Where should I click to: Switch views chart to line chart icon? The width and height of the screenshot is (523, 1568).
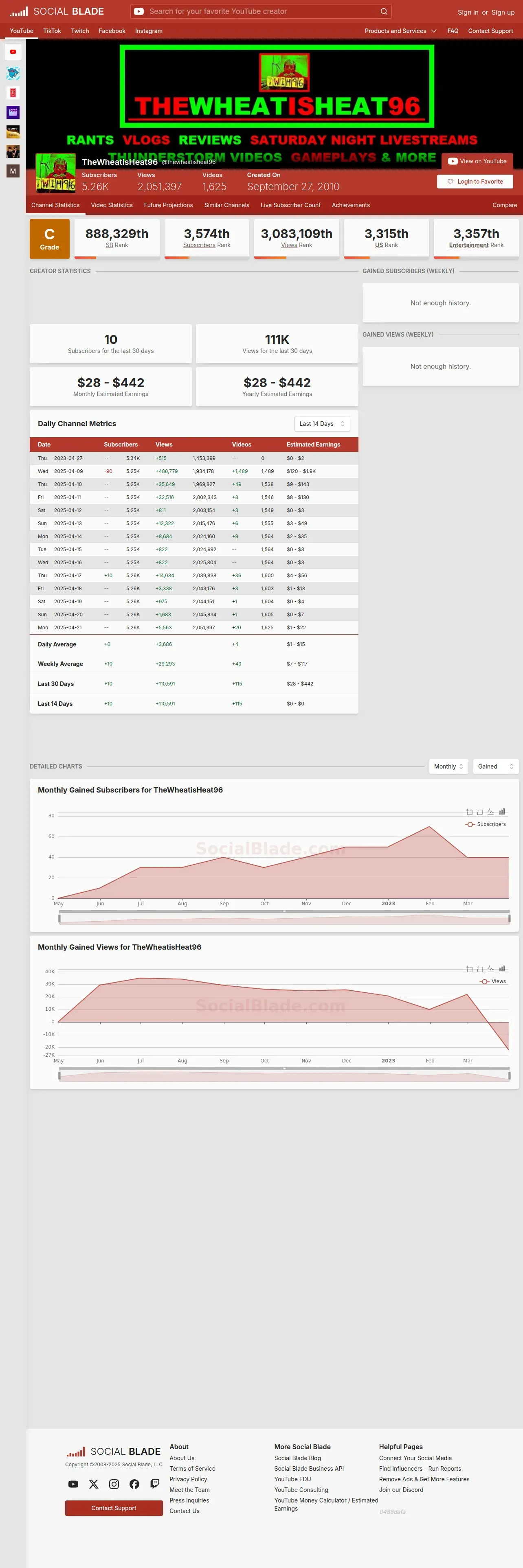pos(491,968)
